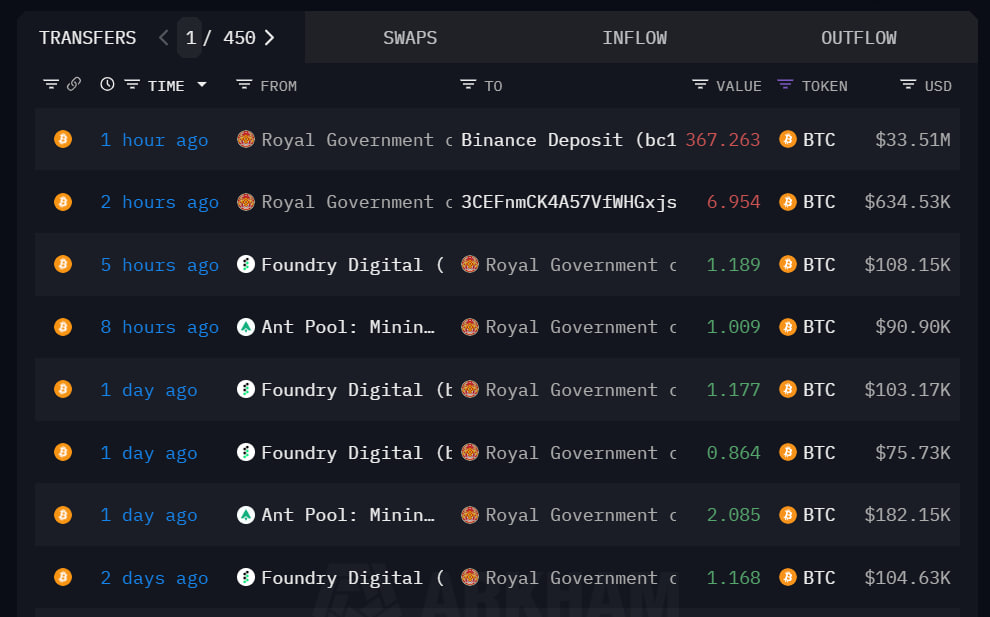
Task: Open the '1 hour ago' transaction link
Action: tap(154, 140)
